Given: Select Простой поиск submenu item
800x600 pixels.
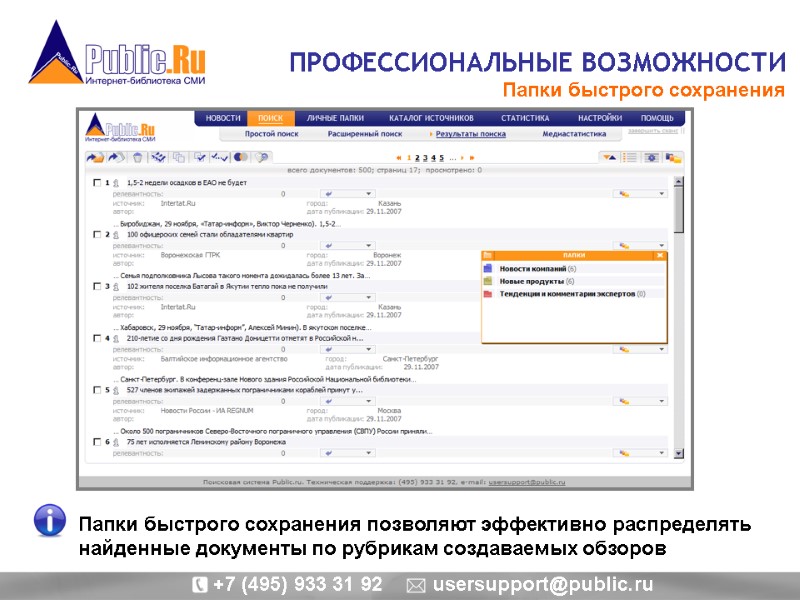Looking at the screenshot, I should click(271, 134).
